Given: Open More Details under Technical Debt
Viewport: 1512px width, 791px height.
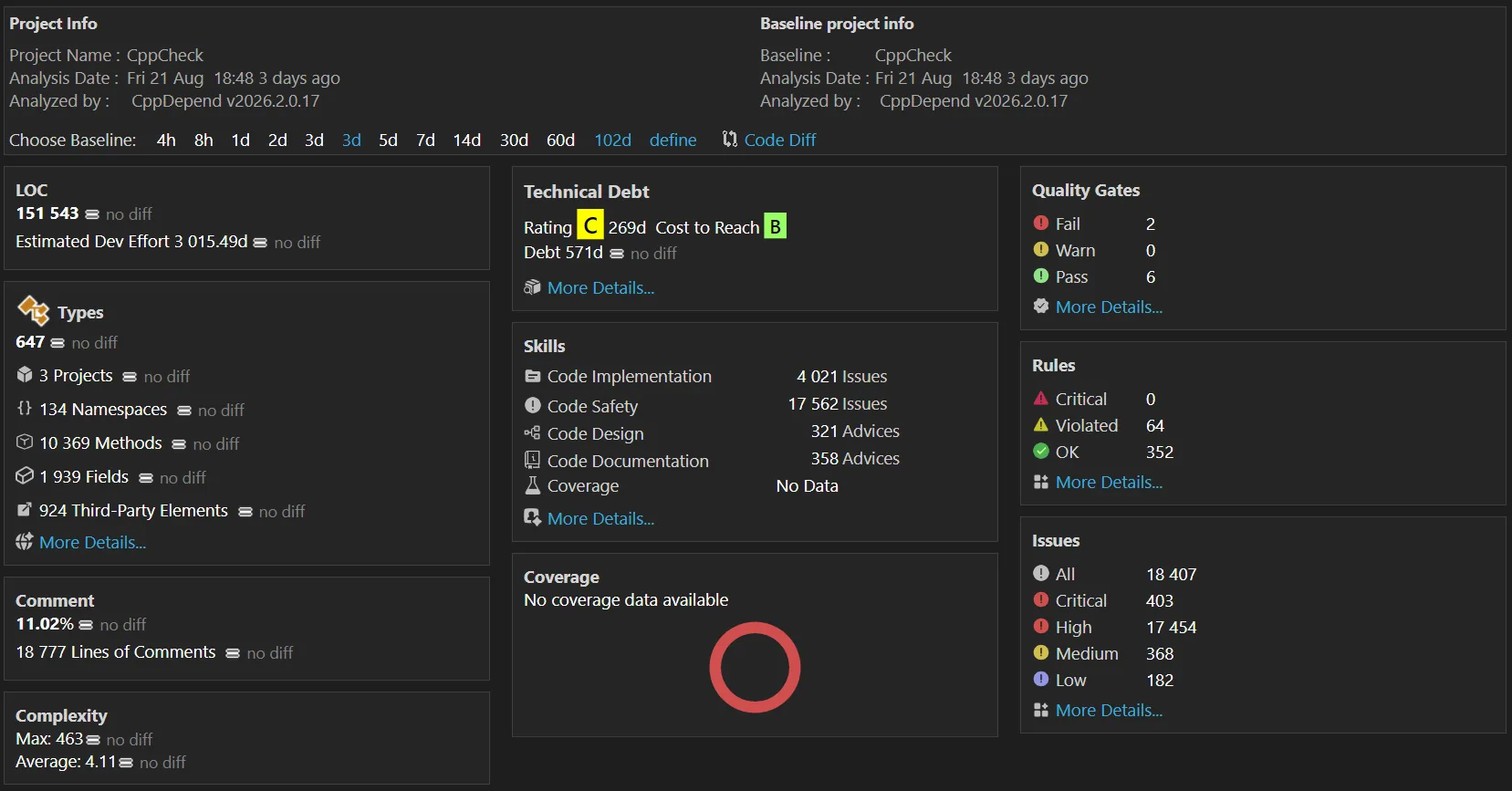Looking at the screenshot, I should point(600,287).
